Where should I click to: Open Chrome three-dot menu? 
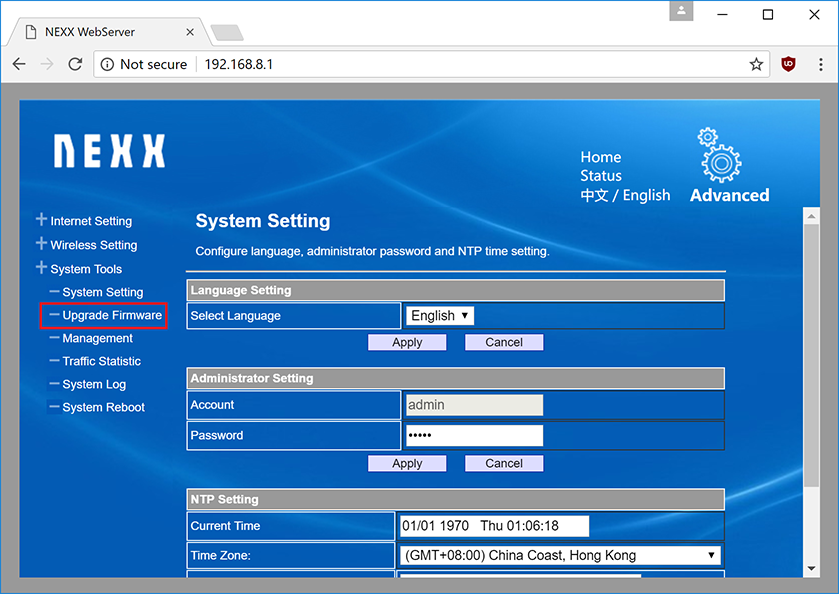tap(821, 65)
